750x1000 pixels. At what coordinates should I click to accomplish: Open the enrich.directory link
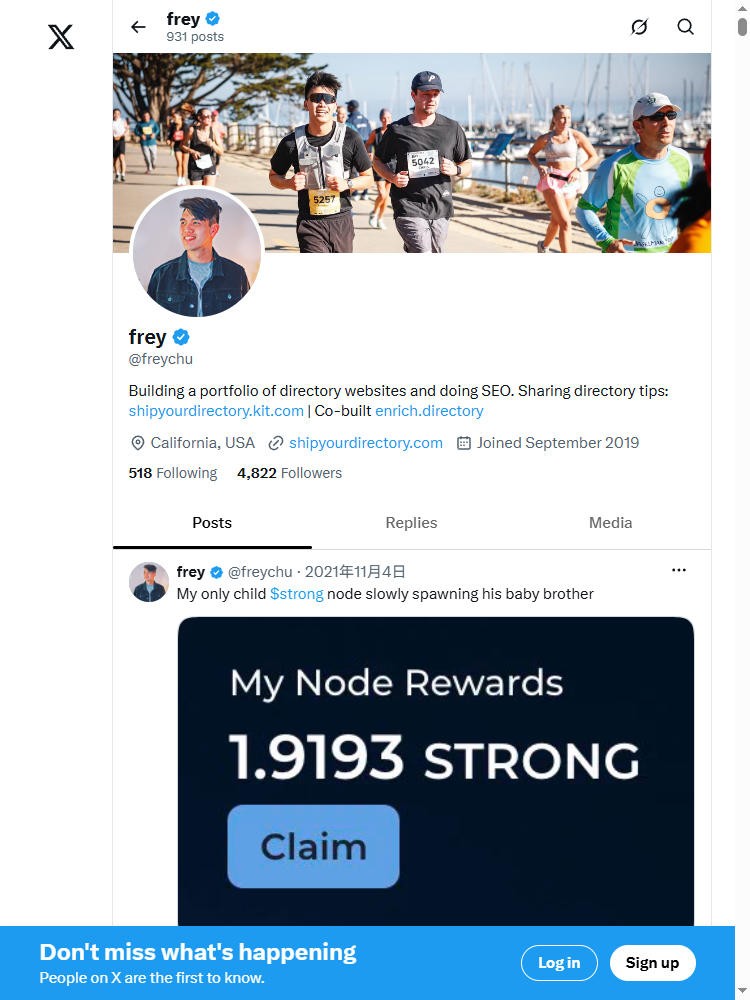pyautogui.click(x=429, y=411)
